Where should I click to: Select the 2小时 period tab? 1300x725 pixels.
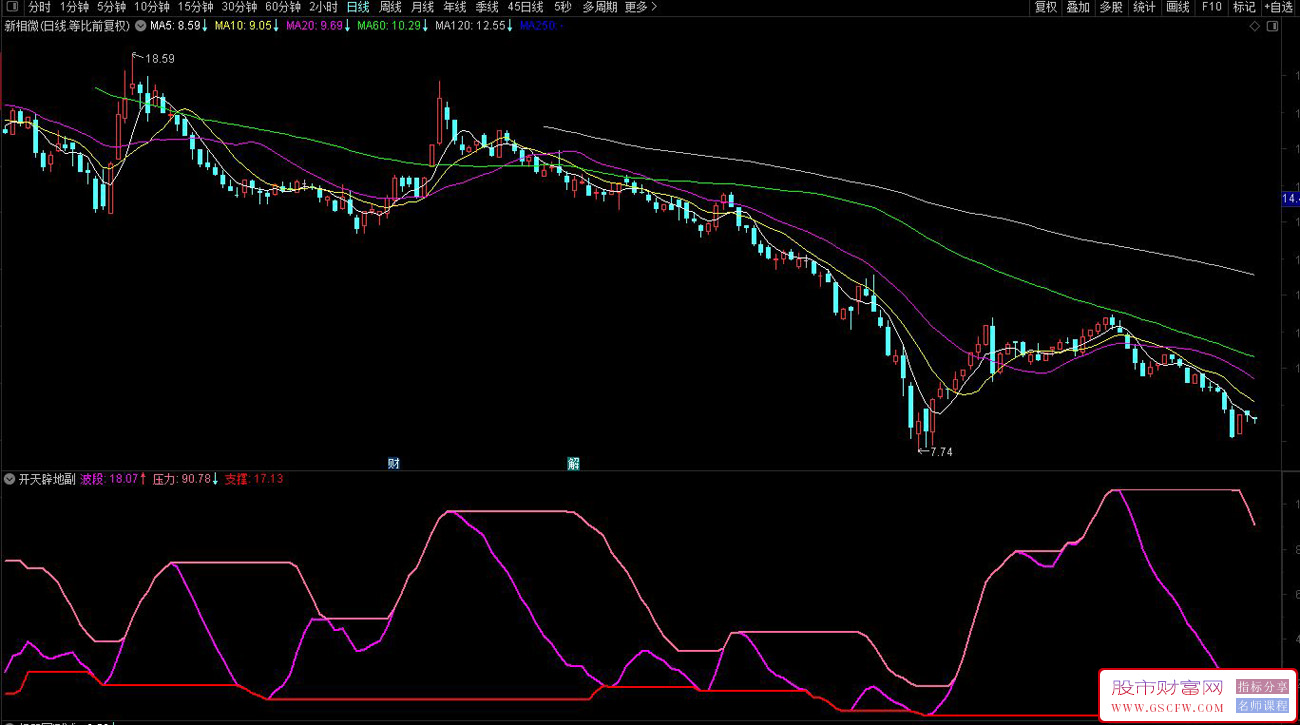(323, 7)
